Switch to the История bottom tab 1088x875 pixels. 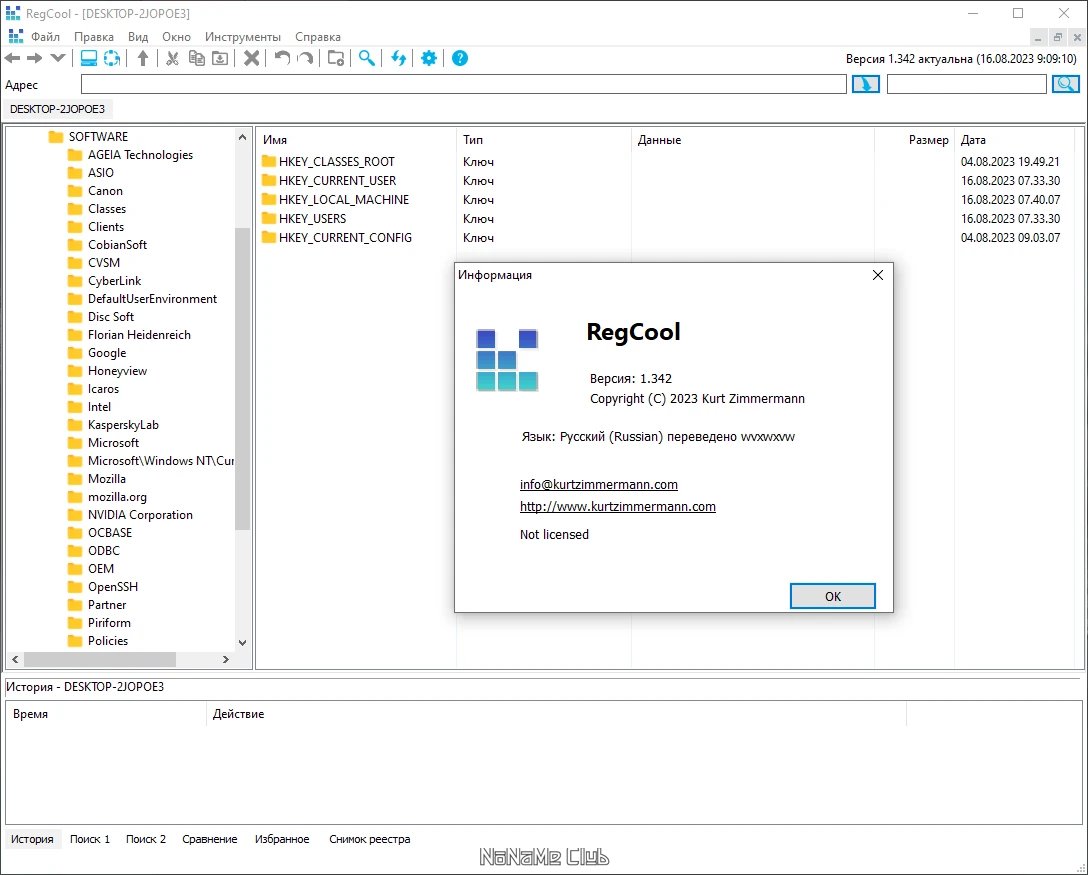coord(32,839)
